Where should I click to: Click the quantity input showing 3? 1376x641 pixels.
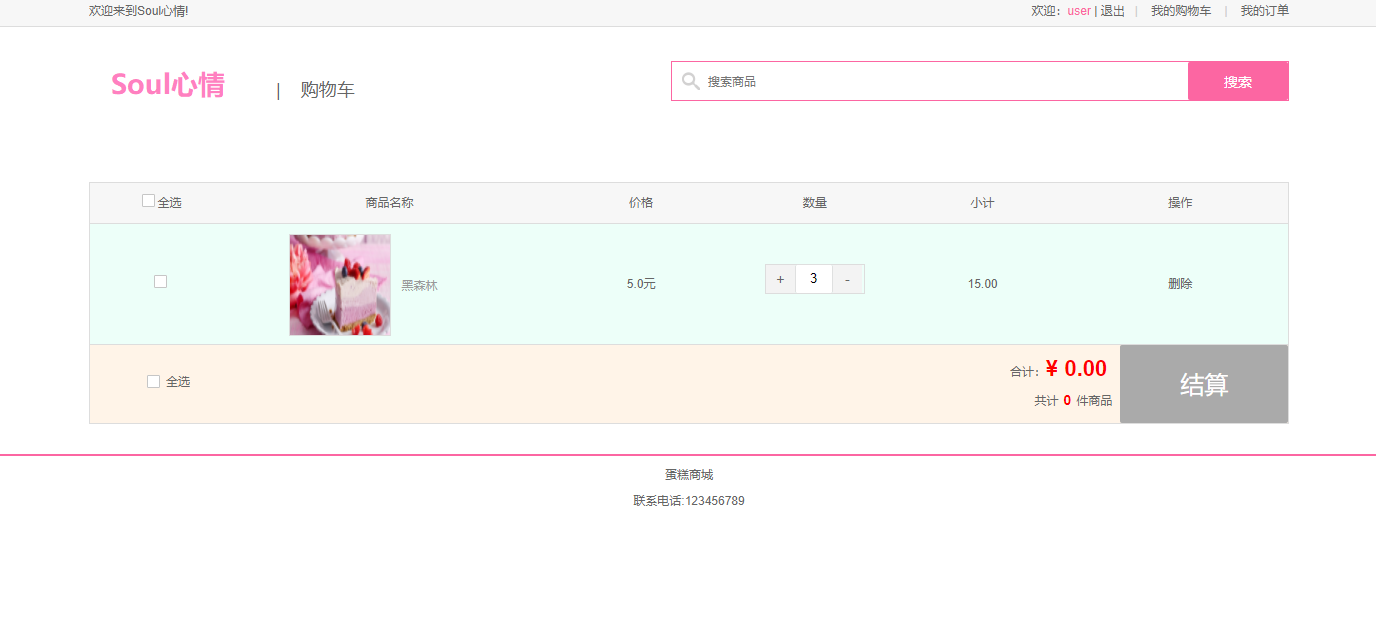coord(813,279)
